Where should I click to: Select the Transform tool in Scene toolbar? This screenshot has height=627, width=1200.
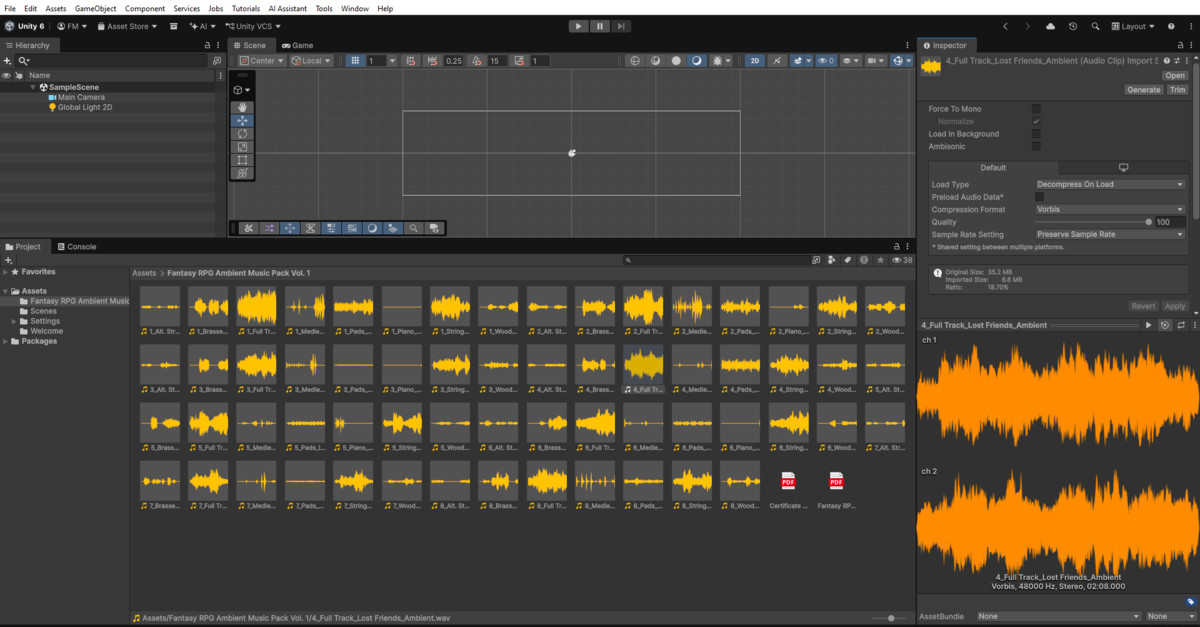point(243,172)
